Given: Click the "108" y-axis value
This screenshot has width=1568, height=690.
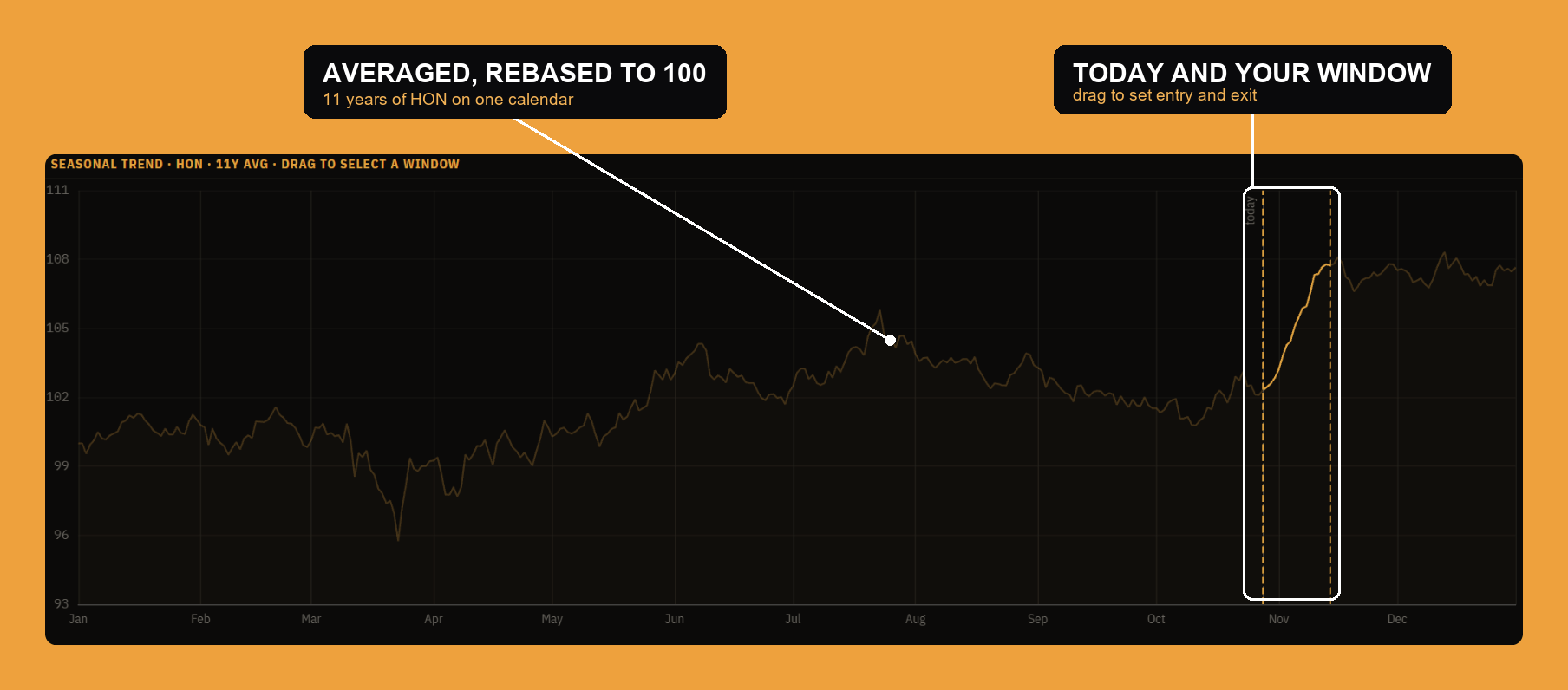Looking at the screenshot, I should click(58, 259).
